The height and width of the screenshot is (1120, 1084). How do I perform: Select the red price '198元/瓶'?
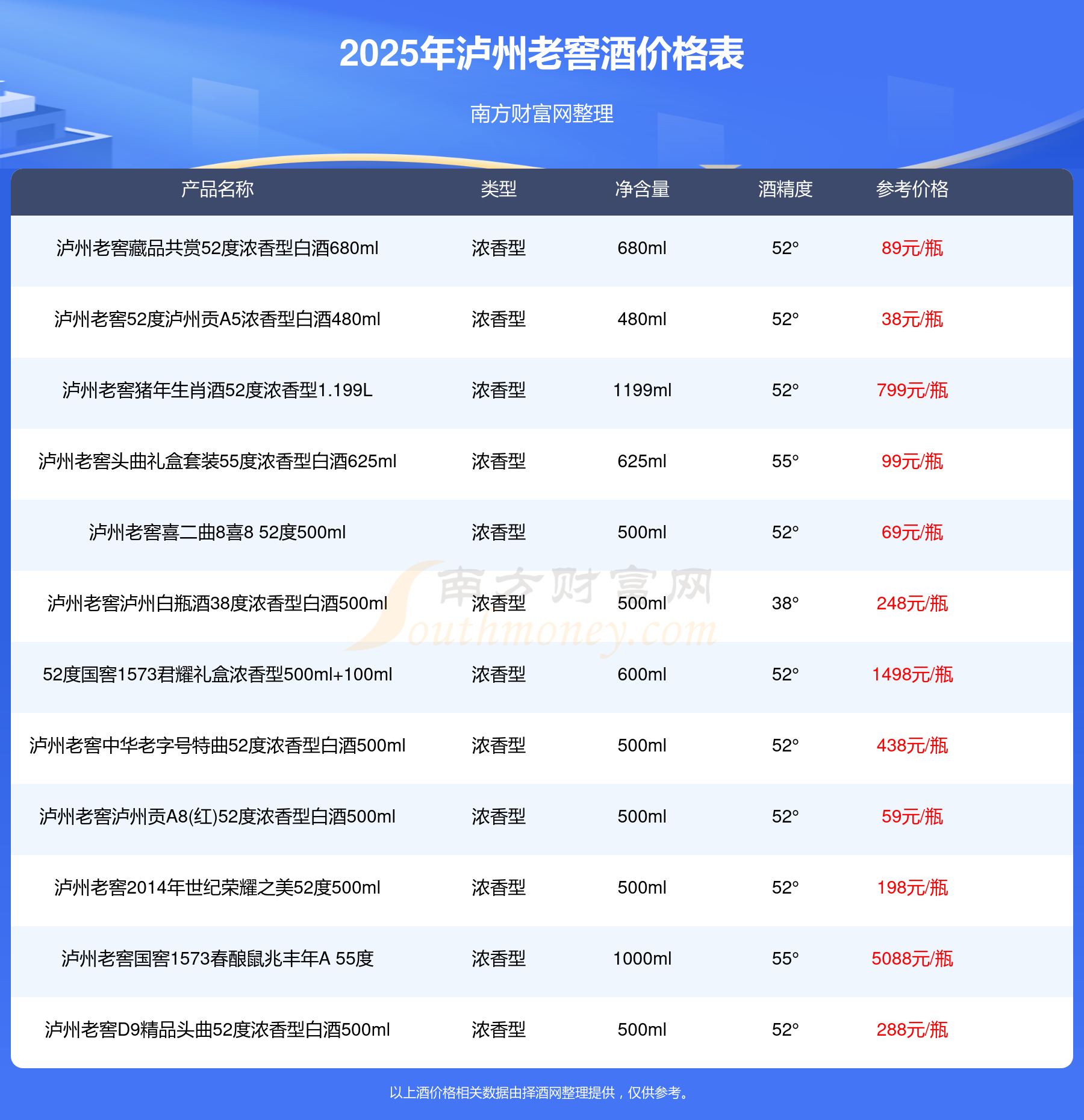coord(912,888)
